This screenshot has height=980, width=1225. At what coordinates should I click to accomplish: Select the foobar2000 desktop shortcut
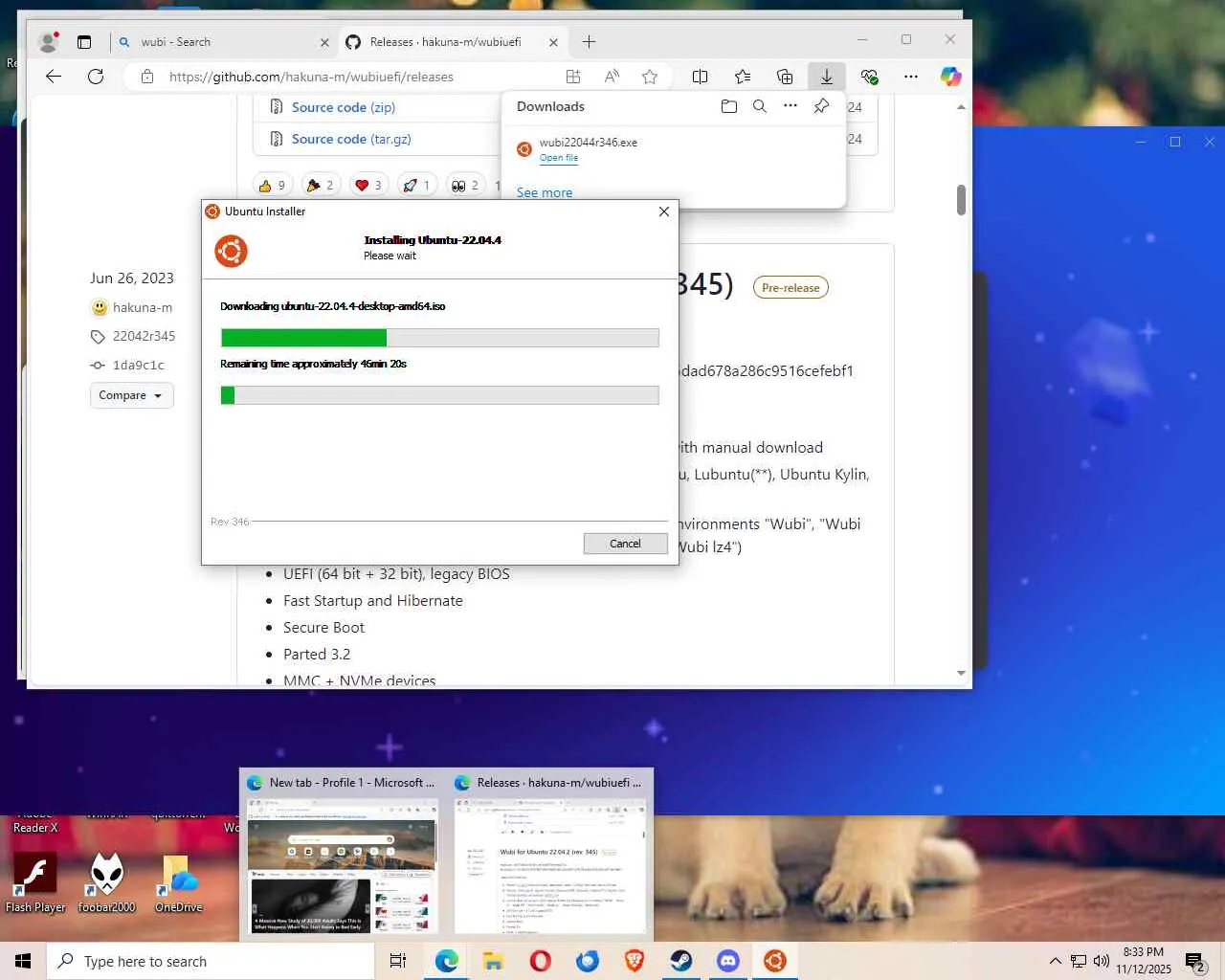(x=106, y=881)
